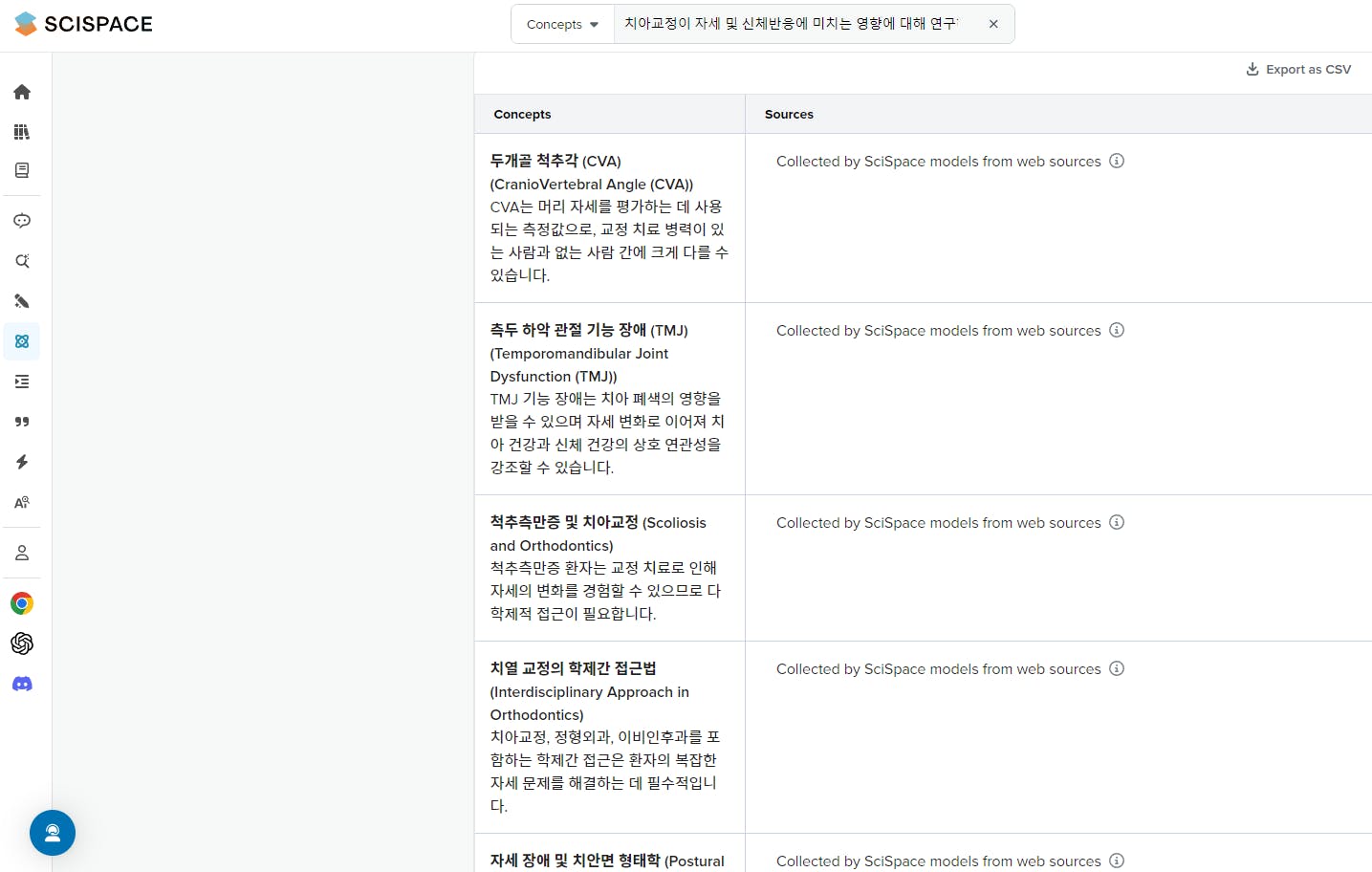Open the literature search magnifier icon
This screenshot has width=1372, height=872.
(22, 261)
